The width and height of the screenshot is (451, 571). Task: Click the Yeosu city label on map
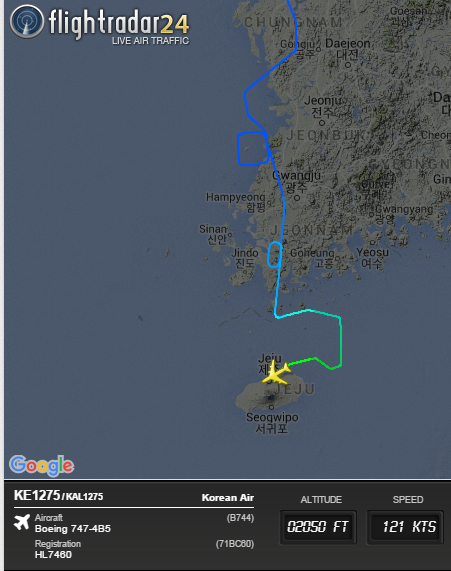pyautogui.click(x=372, y=252)
